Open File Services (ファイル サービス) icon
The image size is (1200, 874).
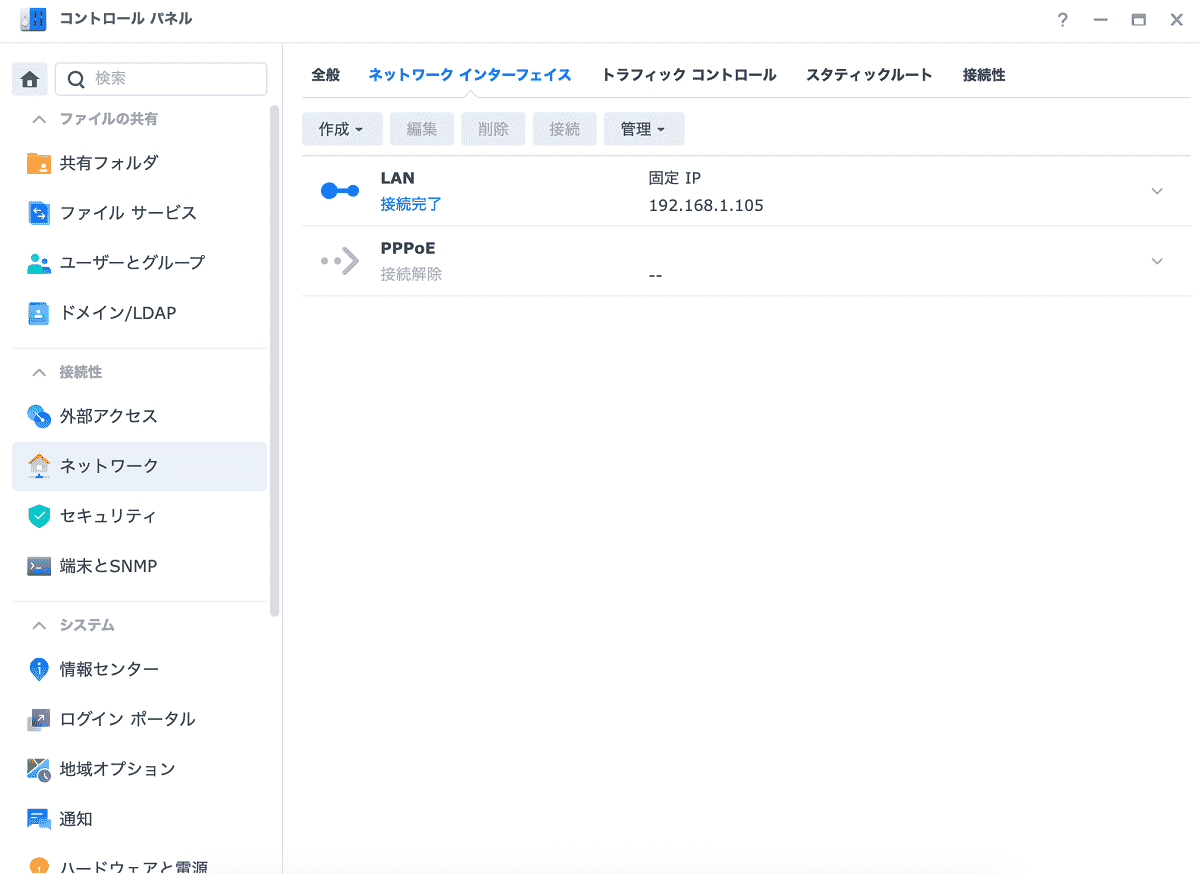point(39,213)
